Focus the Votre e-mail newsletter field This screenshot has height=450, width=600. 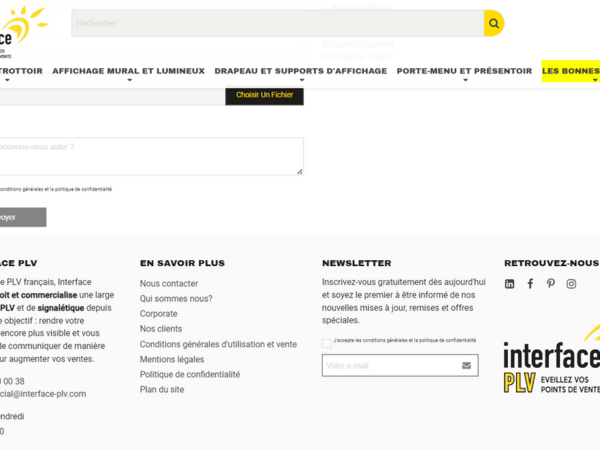[390, 366]
